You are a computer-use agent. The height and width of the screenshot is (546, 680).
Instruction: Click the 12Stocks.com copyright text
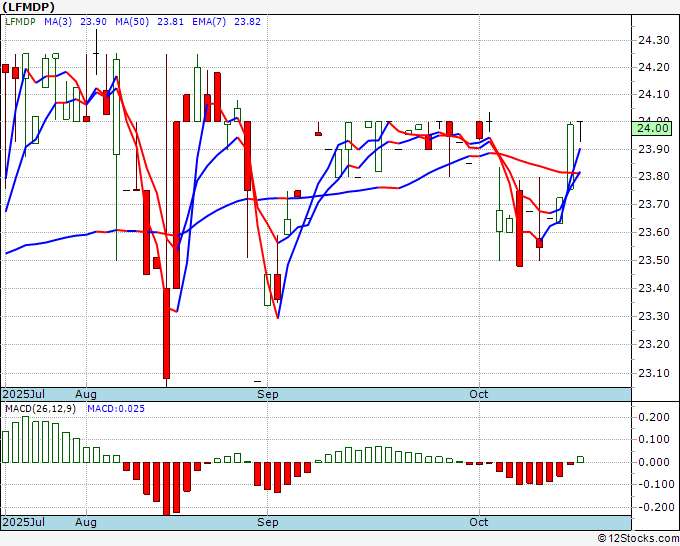pos(638,539)
